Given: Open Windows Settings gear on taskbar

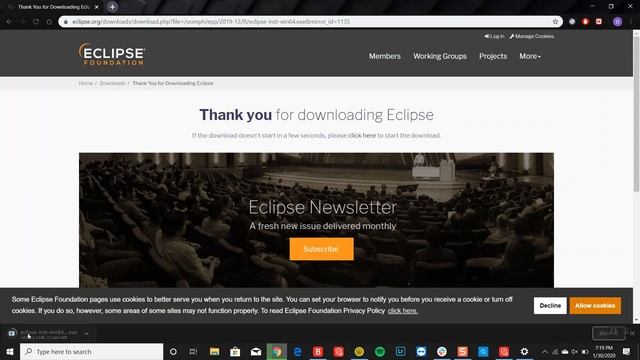Looking at the screenshot, I should [524, 351].
